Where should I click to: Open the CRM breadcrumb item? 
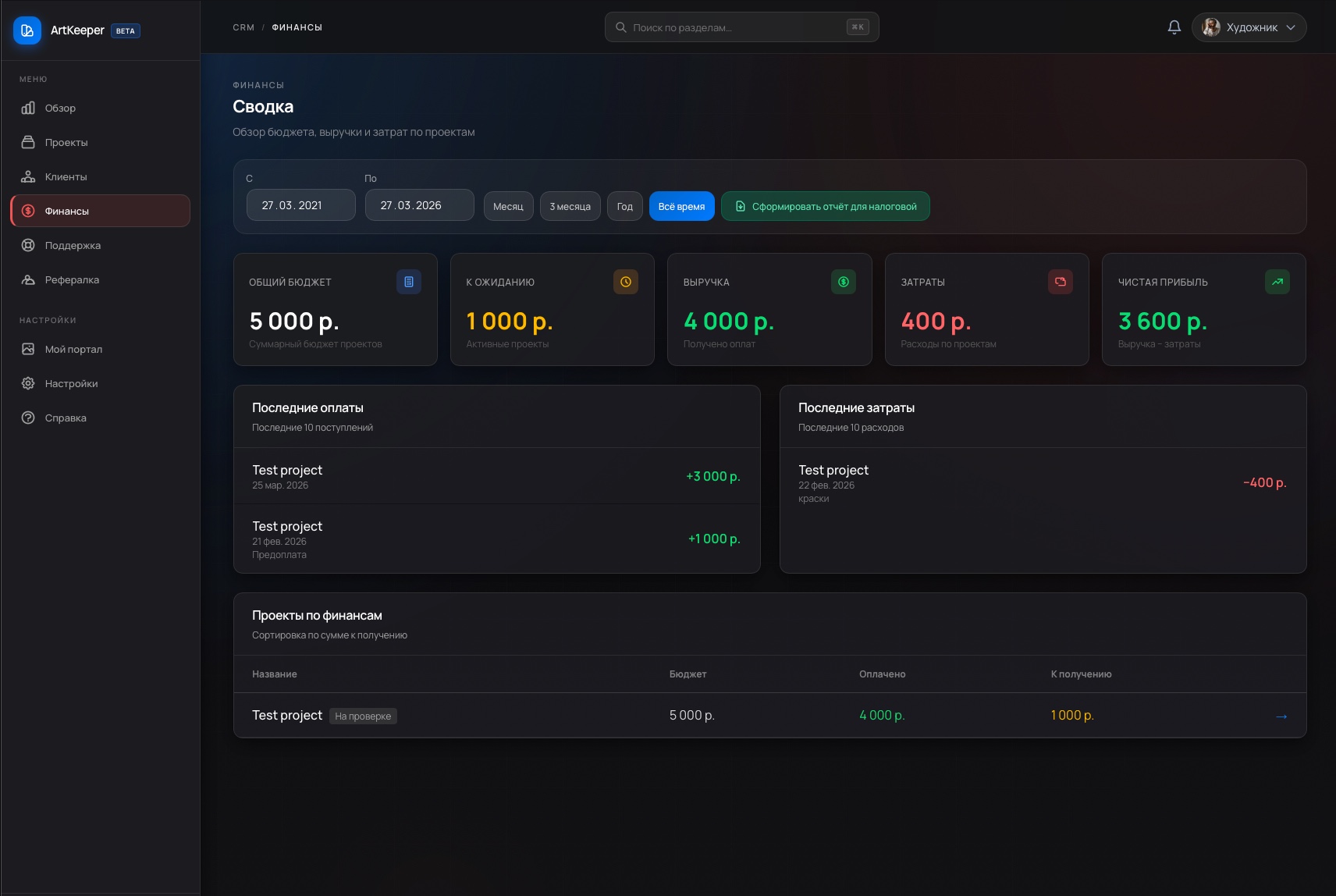point(243,27)
